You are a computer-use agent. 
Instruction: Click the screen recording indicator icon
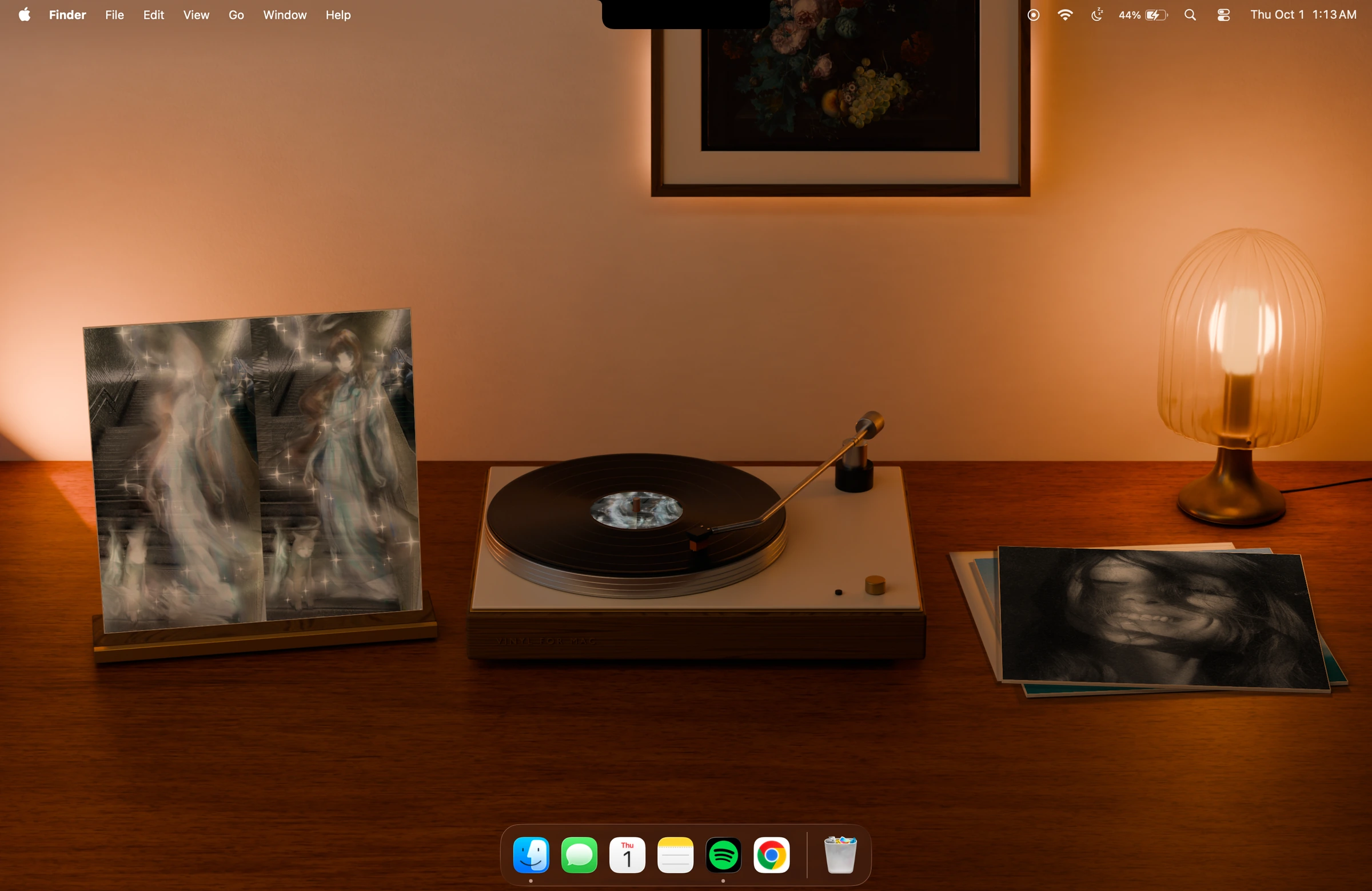[x=1033, y=15]
